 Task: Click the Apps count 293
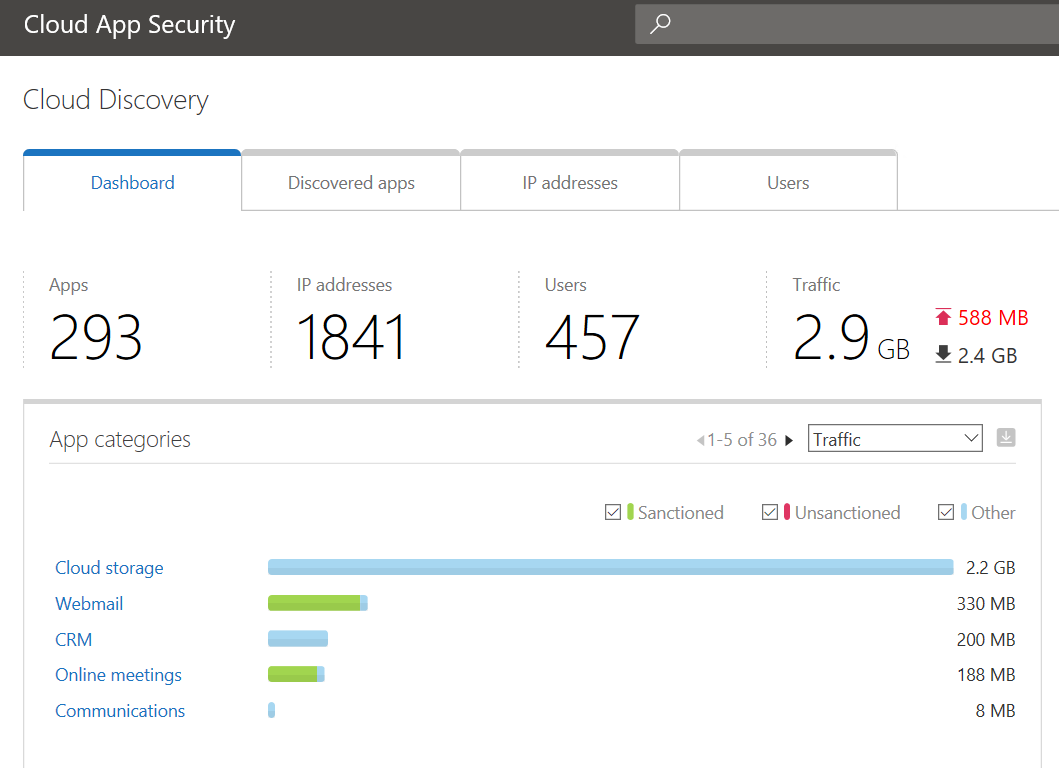coord(95,337)
